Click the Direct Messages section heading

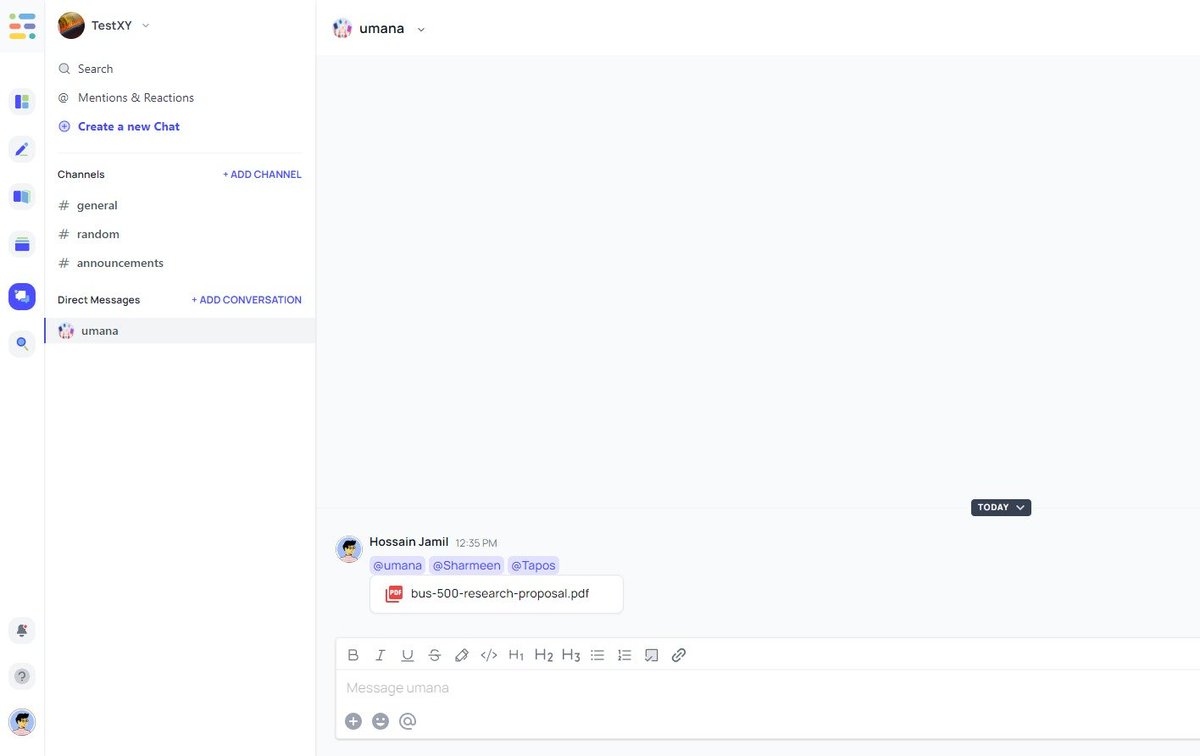point(99,300)
